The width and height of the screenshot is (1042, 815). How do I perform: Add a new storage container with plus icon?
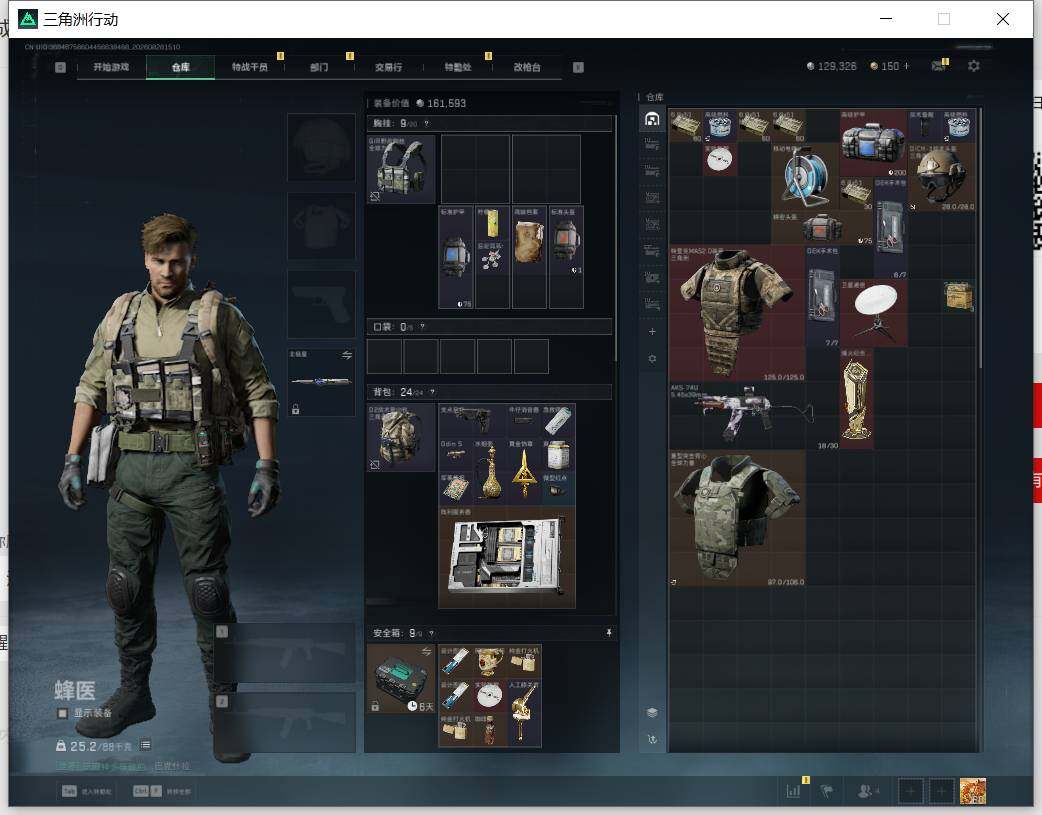tap(652, 331)
